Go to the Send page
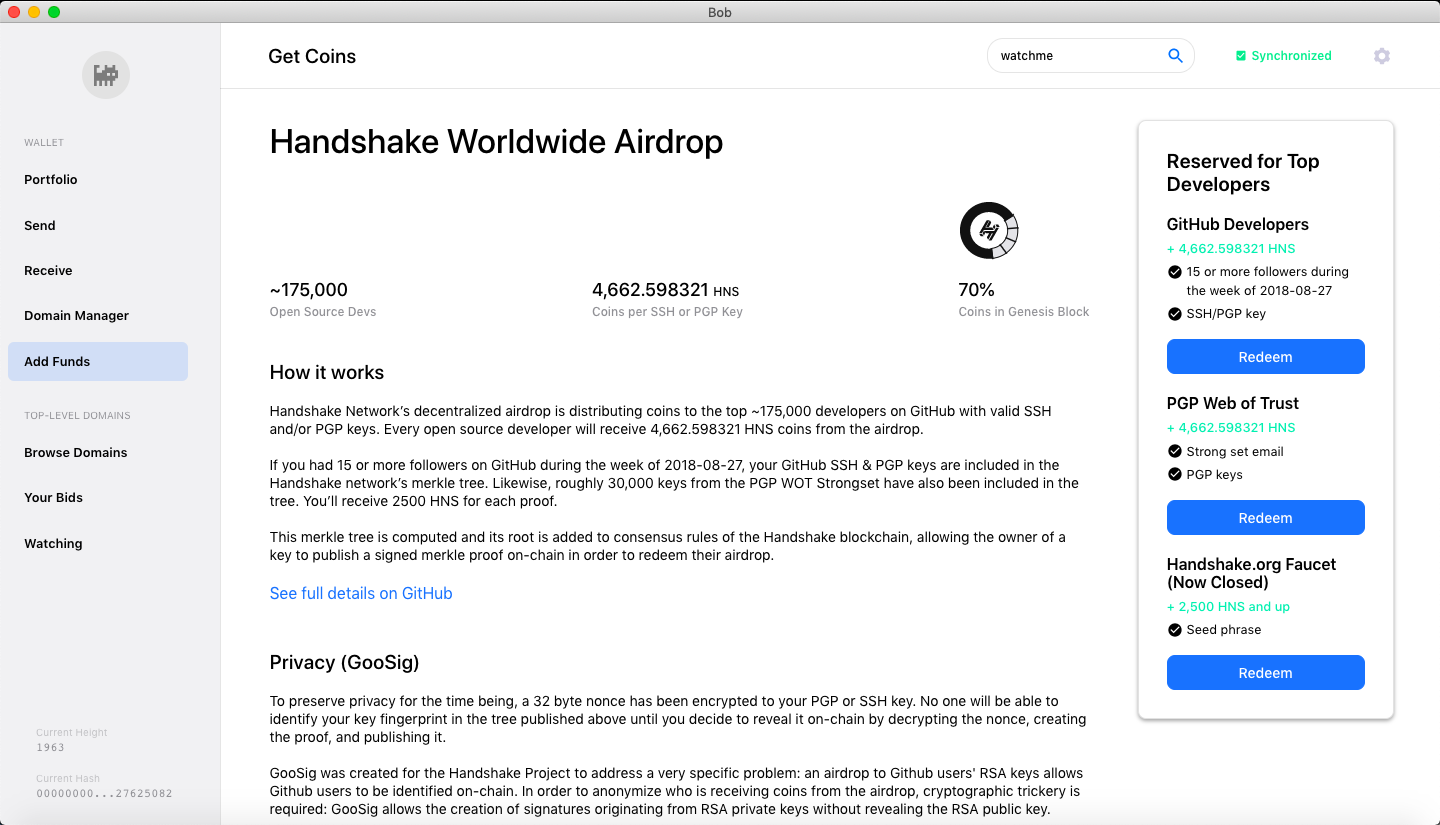 click(40, 226)
